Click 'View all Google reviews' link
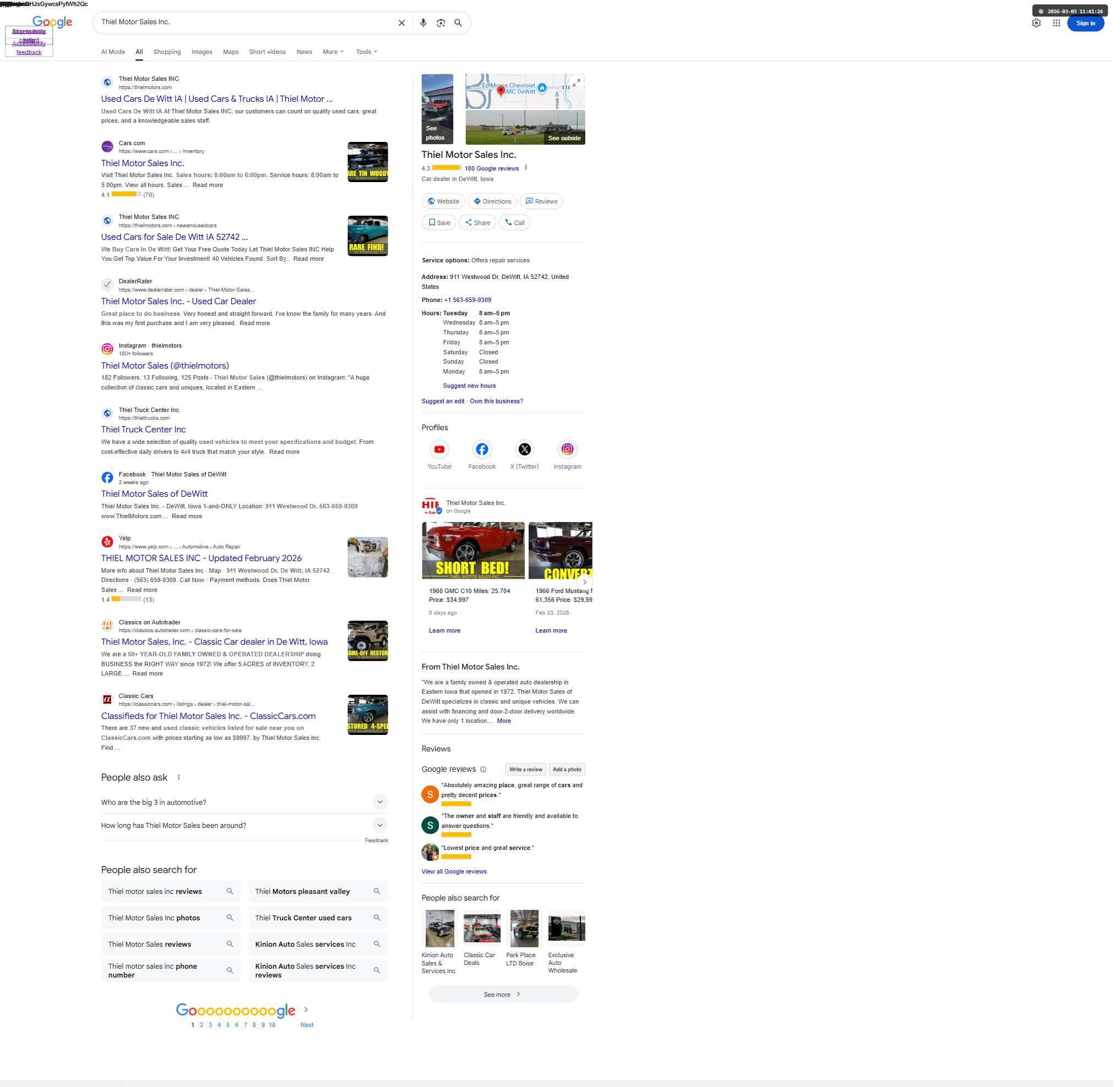This screenshot has height=1087, width=1120. [454, 871]
